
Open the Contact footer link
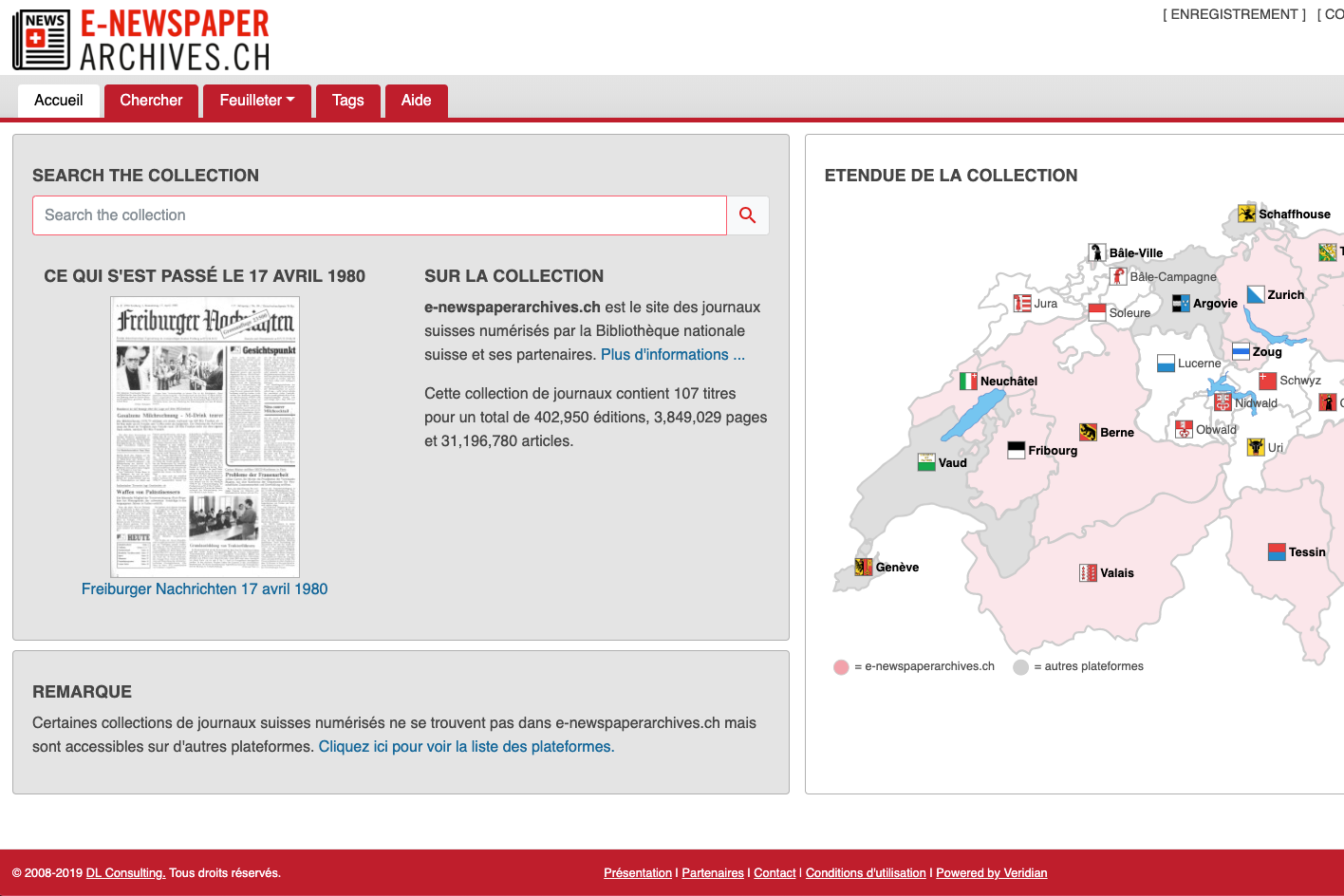tap(775, 873)
